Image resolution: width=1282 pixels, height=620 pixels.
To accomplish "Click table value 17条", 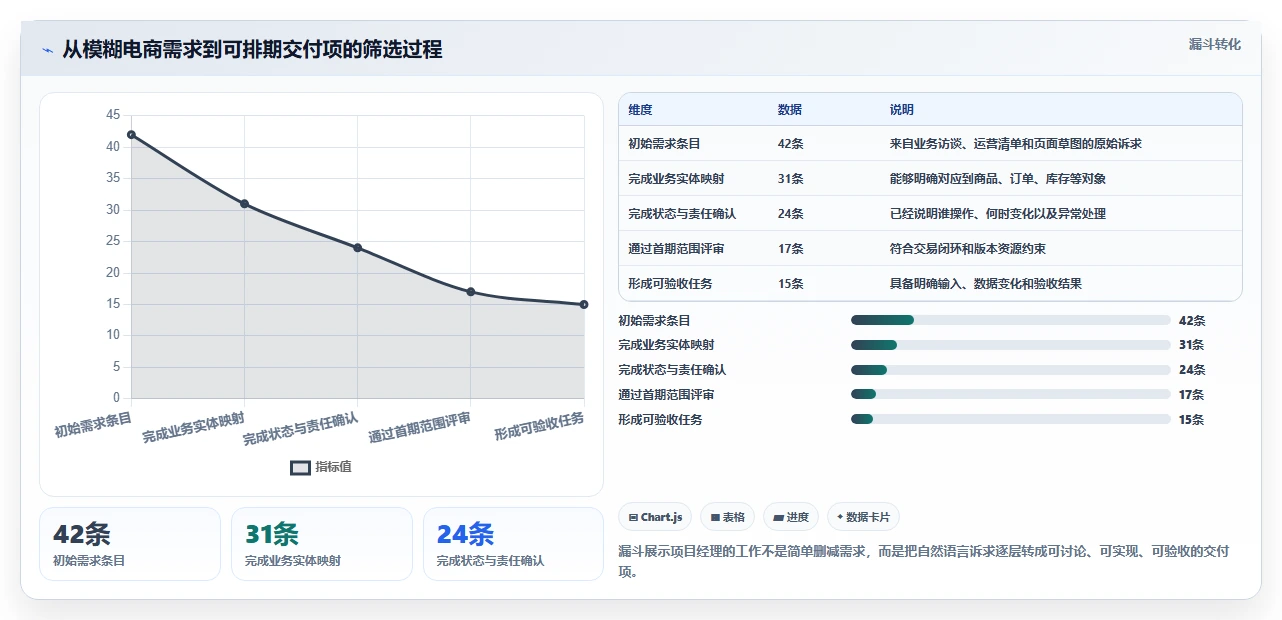I will point(790,249).
